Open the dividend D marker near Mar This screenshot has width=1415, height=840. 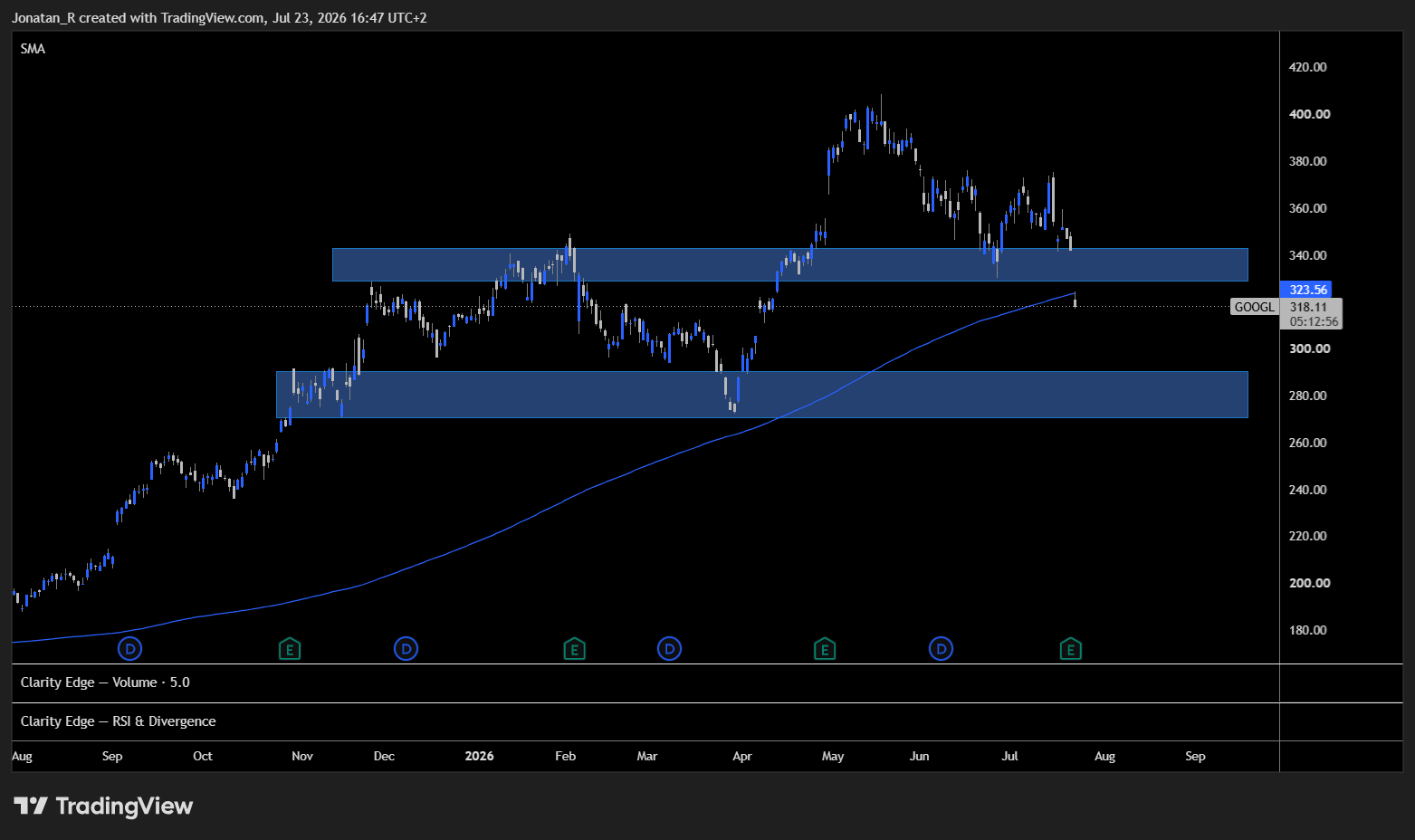669,649
